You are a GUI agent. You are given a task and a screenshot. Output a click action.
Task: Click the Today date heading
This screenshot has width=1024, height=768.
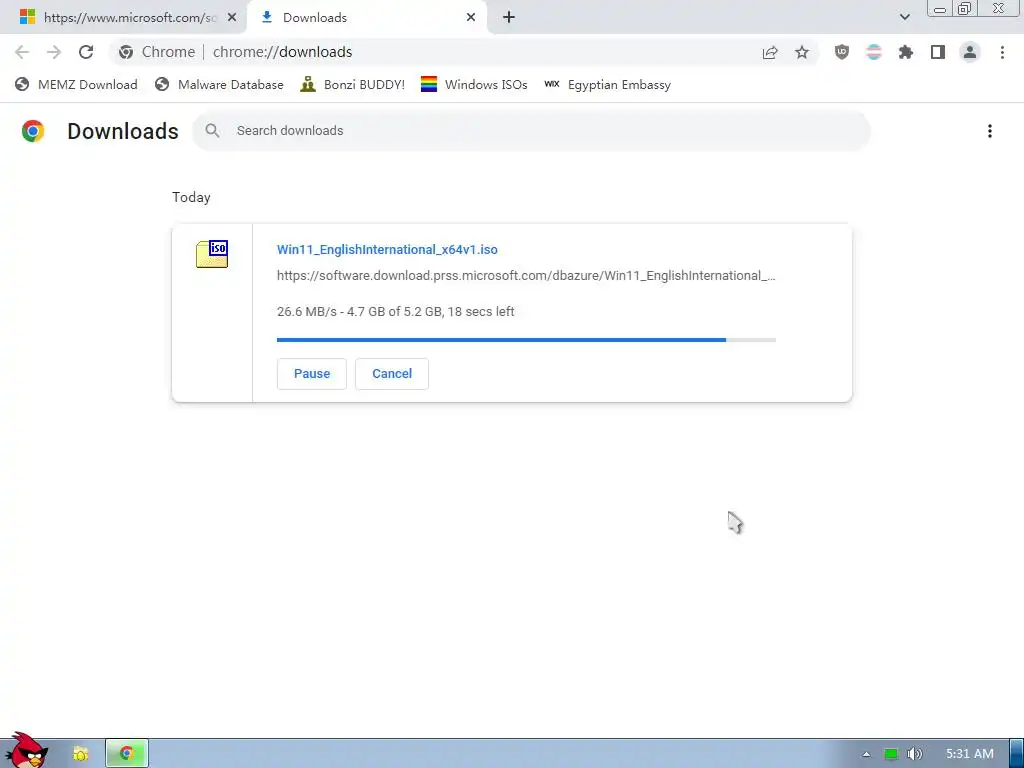191,197
